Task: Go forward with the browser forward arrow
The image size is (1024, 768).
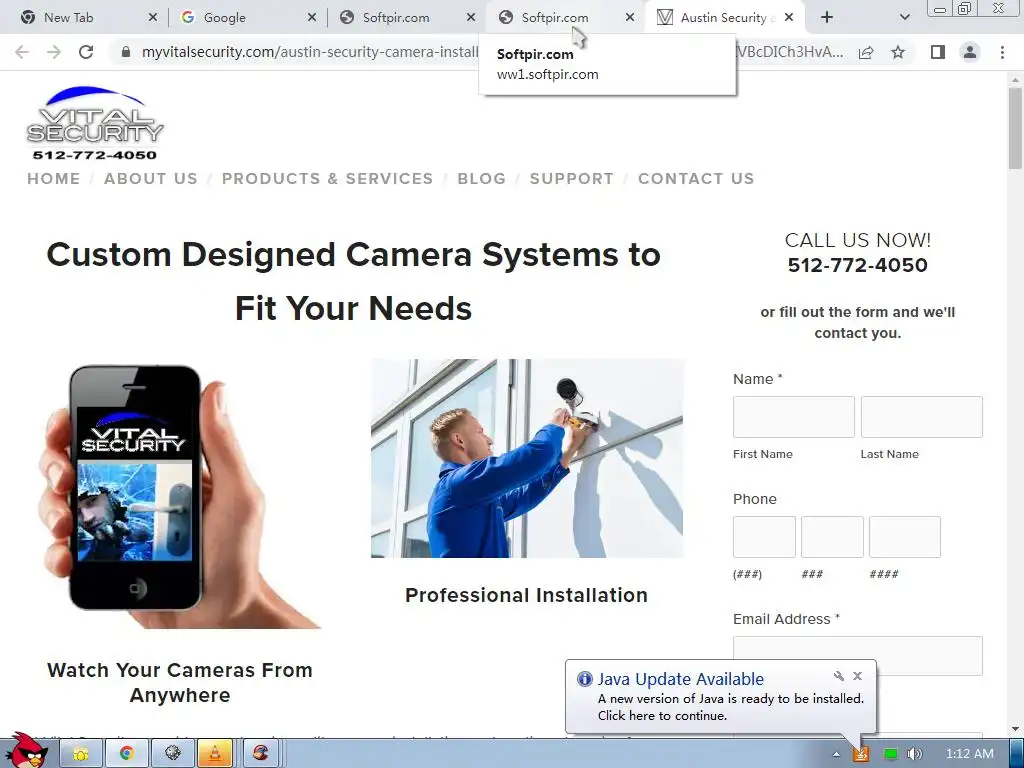Action: point(54,52)
